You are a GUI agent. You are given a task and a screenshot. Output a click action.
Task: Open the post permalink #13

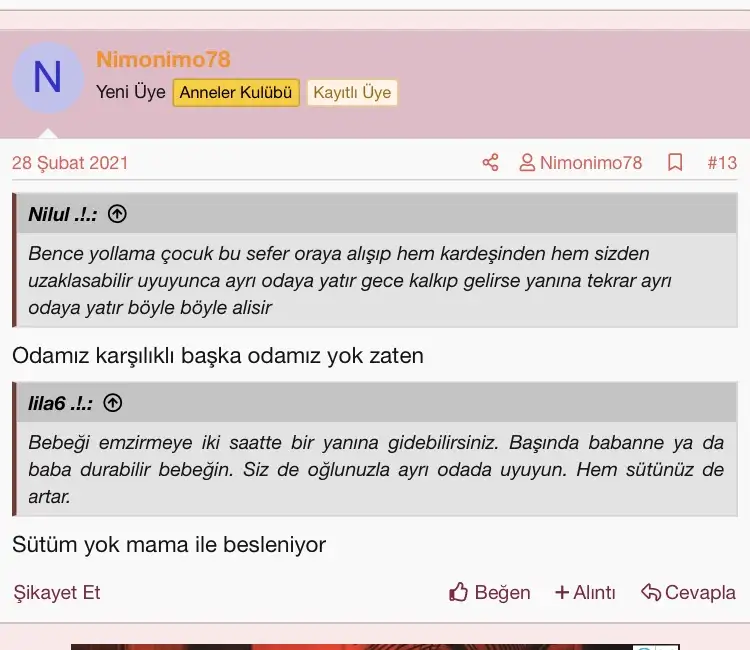tap(721, 163)
